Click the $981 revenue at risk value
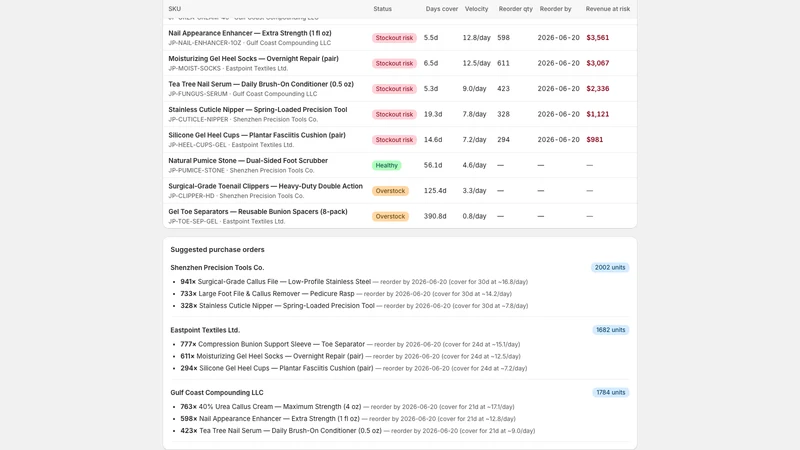This screenshot has height=450, width=800. (594, 140)
